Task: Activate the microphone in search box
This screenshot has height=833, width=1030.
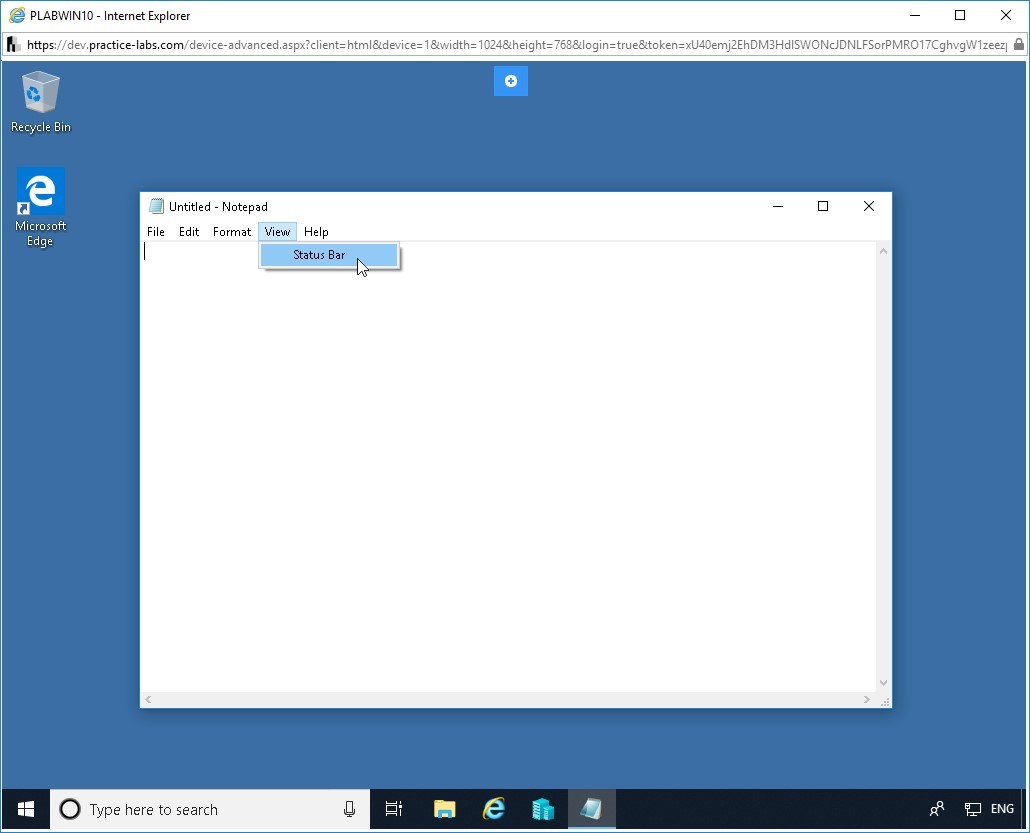Action: click(349, 809)
